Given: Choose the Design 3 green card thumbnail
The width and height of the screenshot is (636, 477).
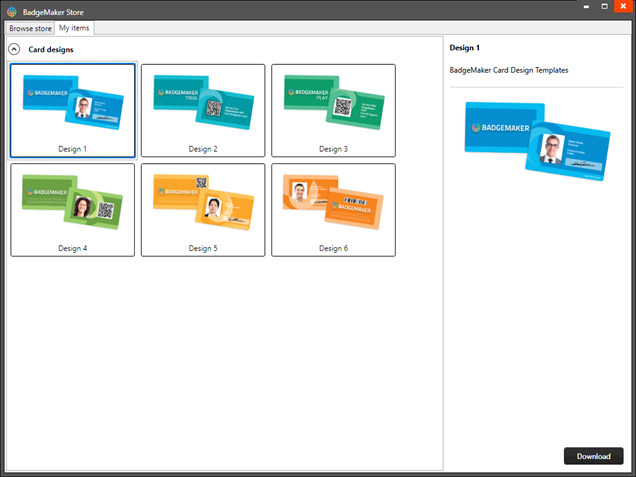Looking at the screenshot, I should (333, 110).
